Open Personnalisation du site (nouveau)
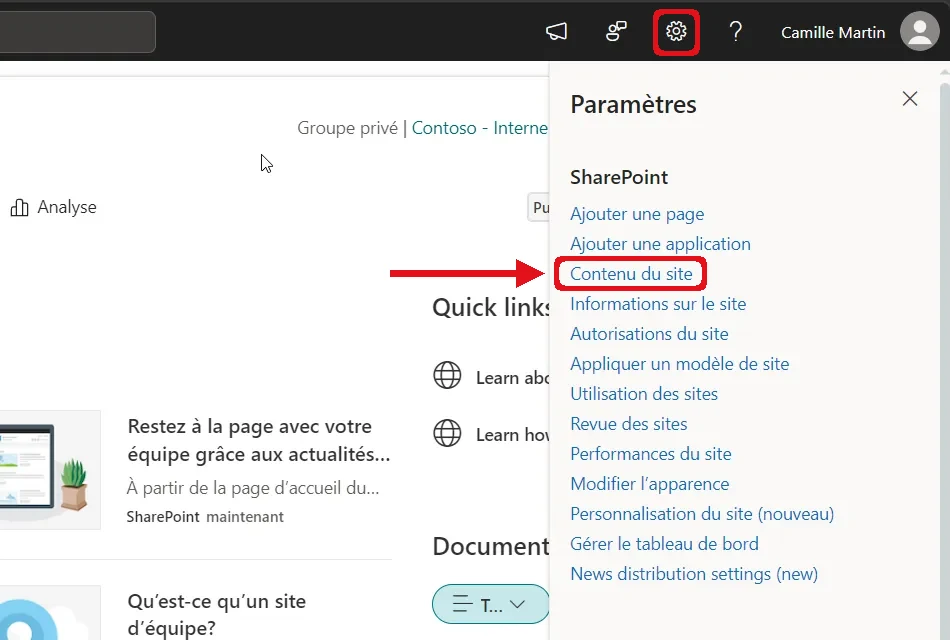950x640 pixels. click(702, 514)
